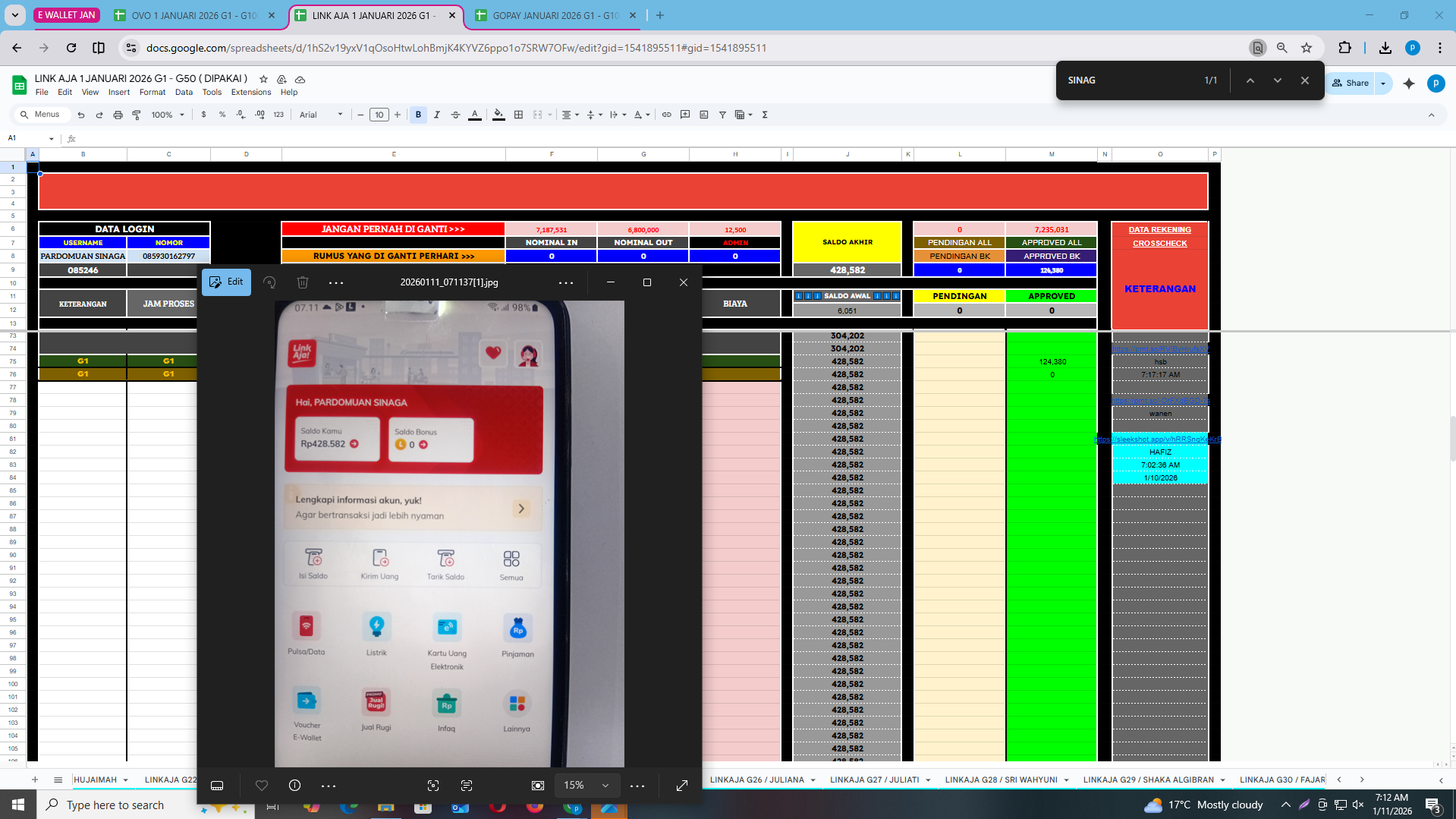Screen dimensions: 1456x819
Task: Create a filter icon
Action: (x=722, y=115)
